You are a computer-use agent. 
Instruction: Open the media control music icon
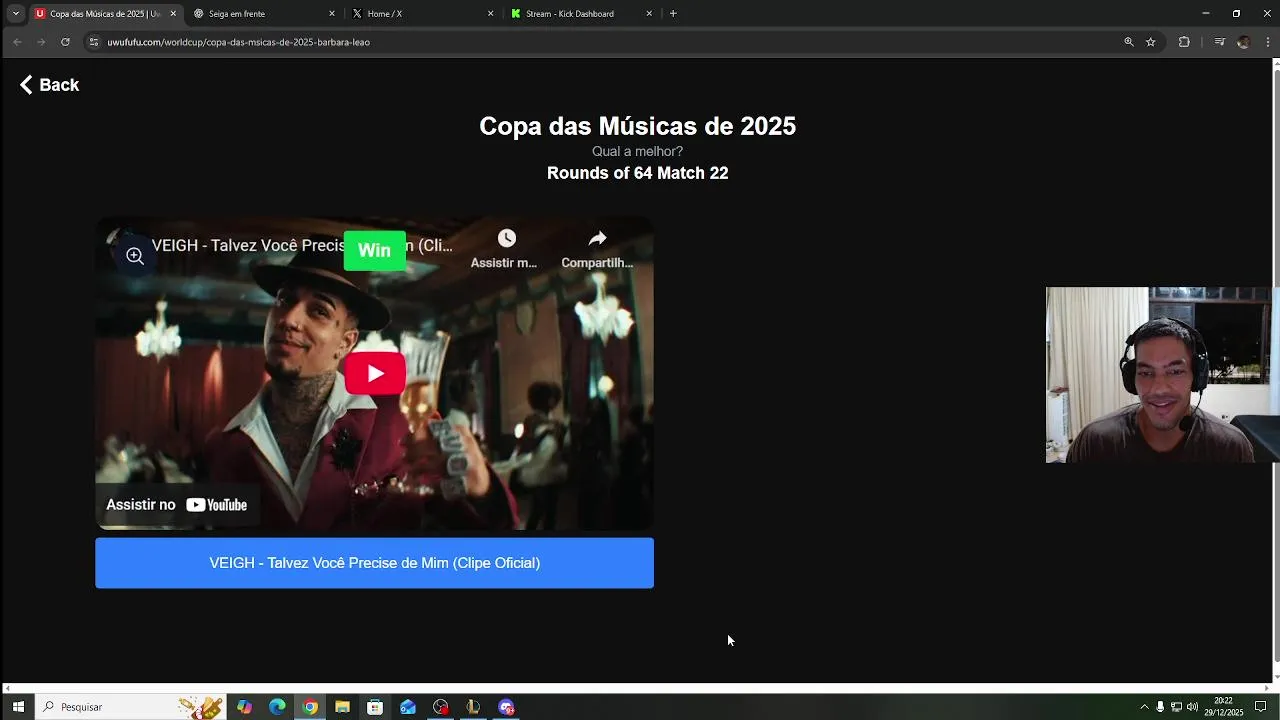pyautogui.click(x=1219, y=42)
